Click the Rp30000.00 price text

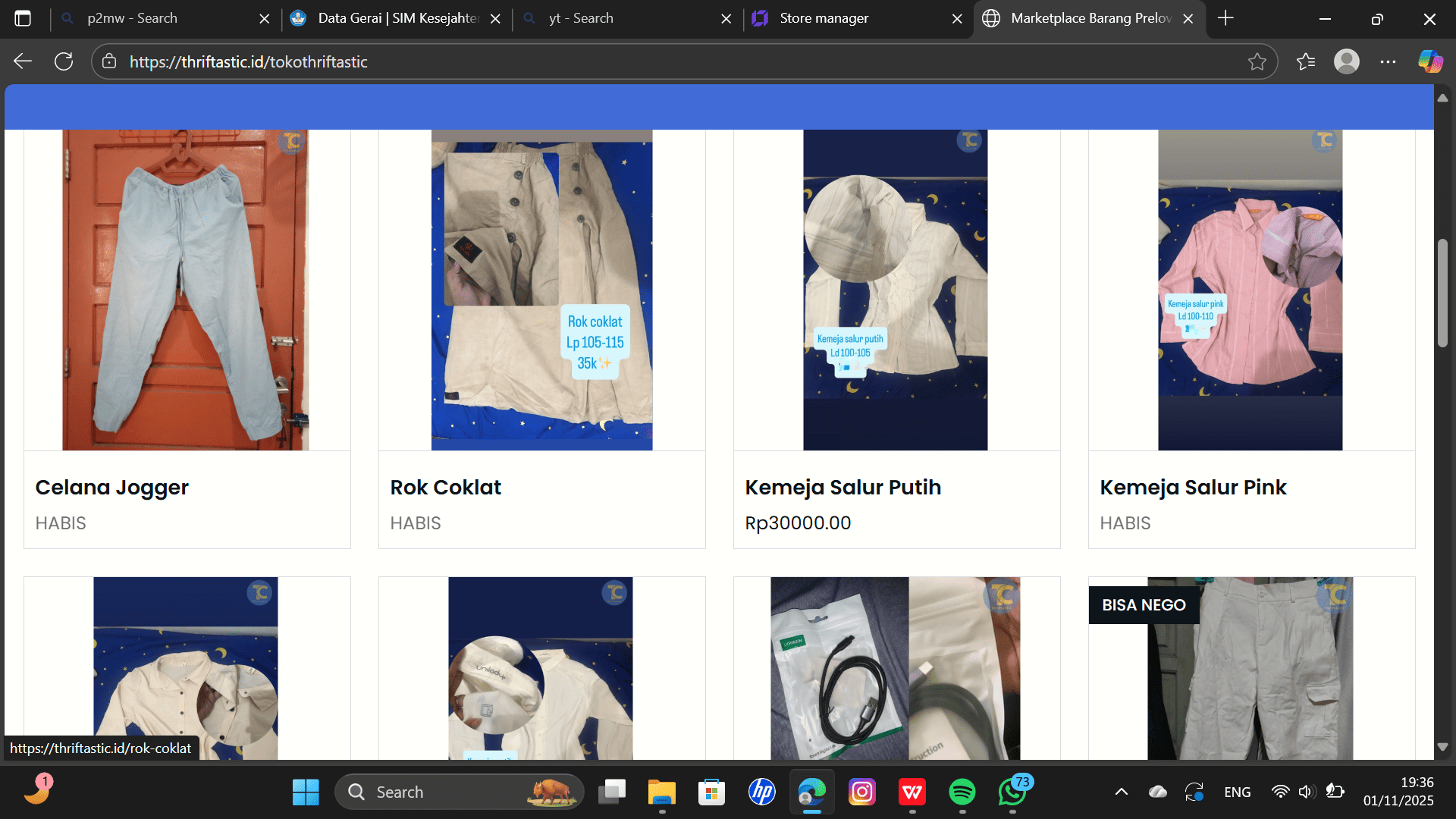pyautogui.click(x=798, y=523)
